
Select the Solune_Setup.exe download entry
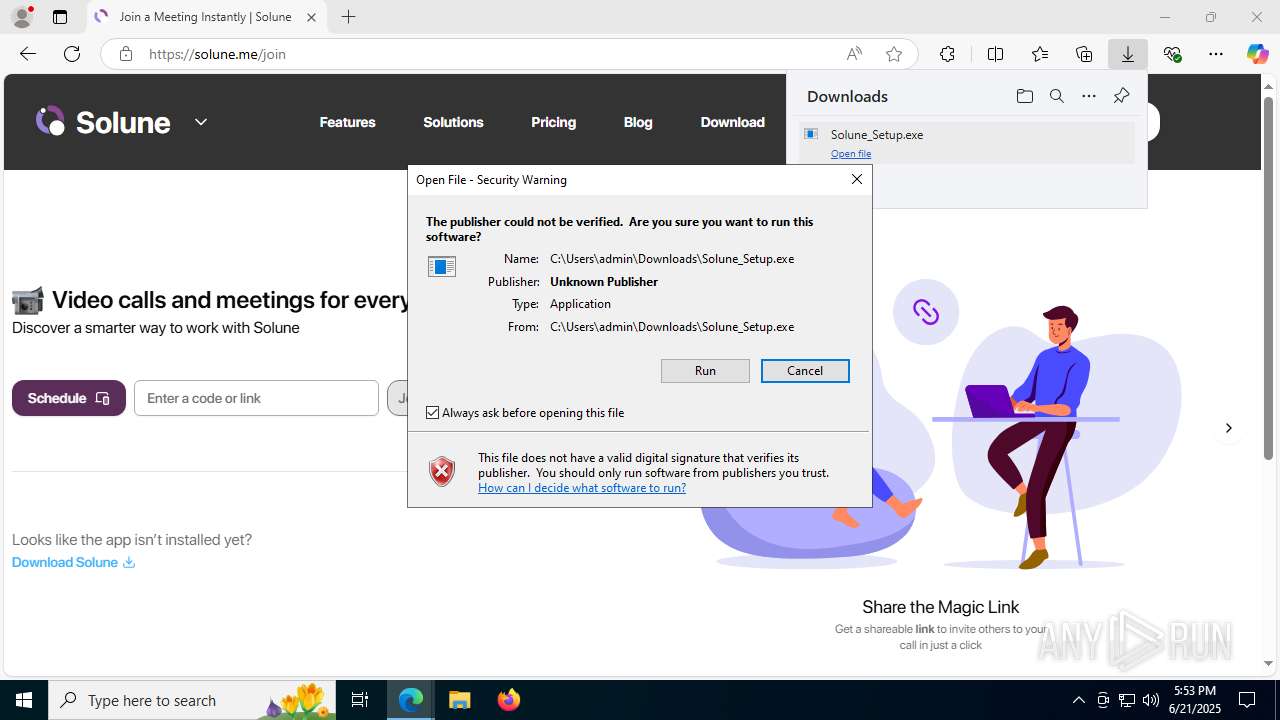click(967, 143)
